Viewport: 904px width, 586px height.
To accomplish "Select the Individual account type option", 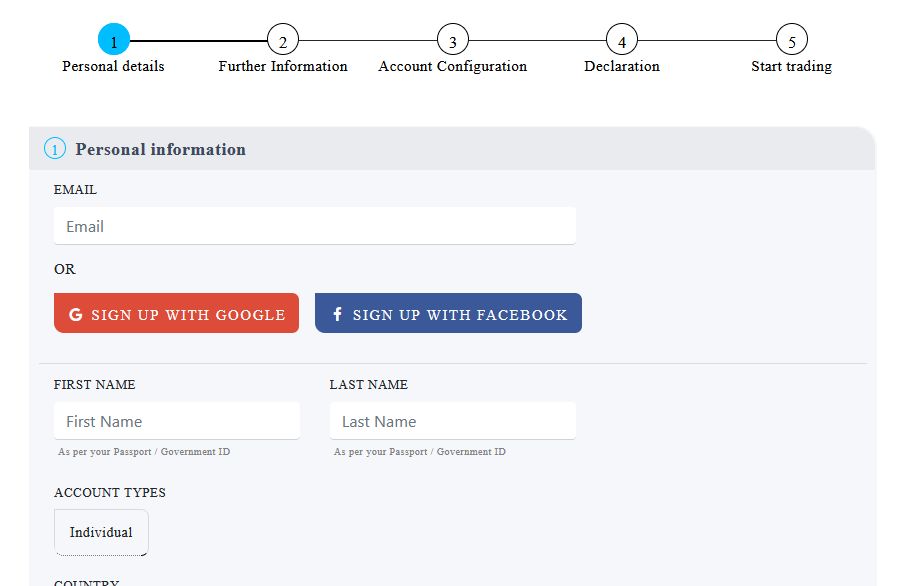I will pyautogui.click(x=101, y=532).
